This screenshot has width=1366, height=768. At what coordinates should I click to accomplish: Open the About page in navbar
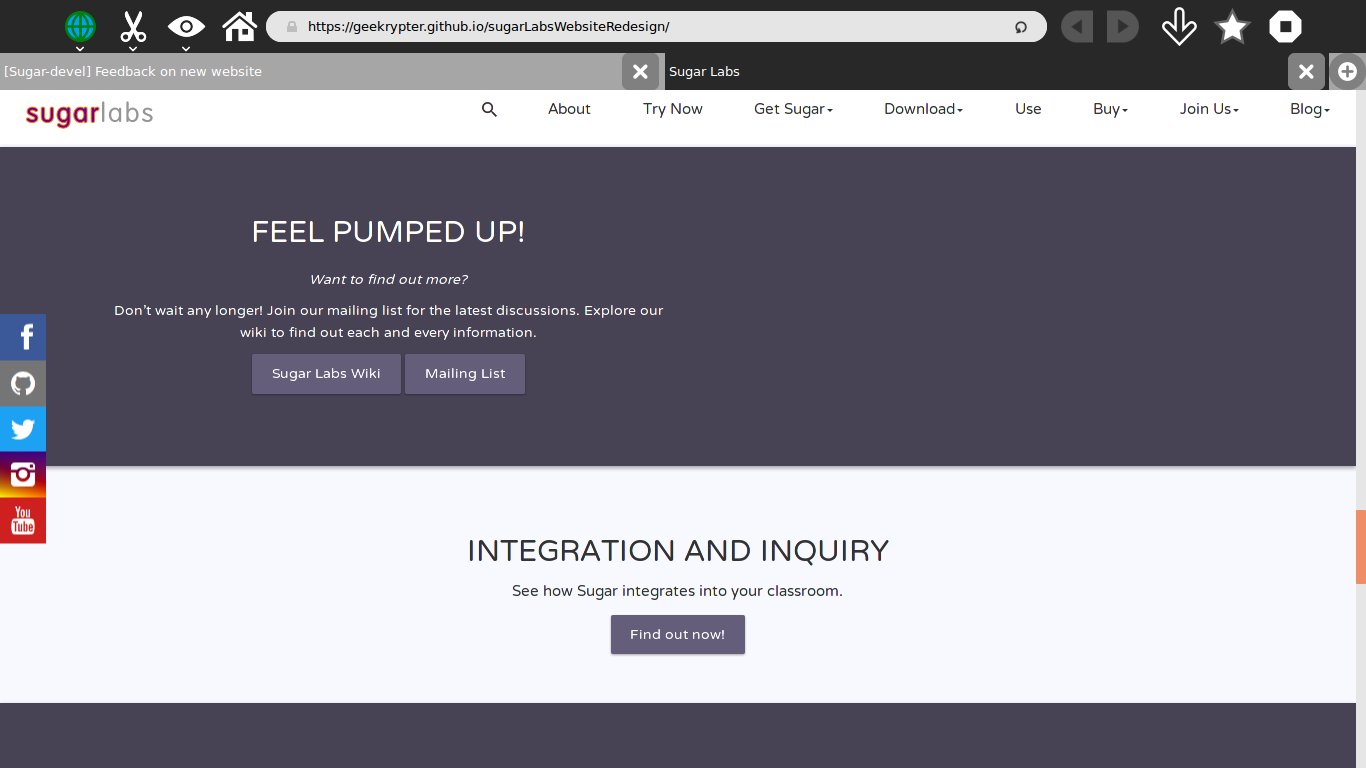coord(569,109)
